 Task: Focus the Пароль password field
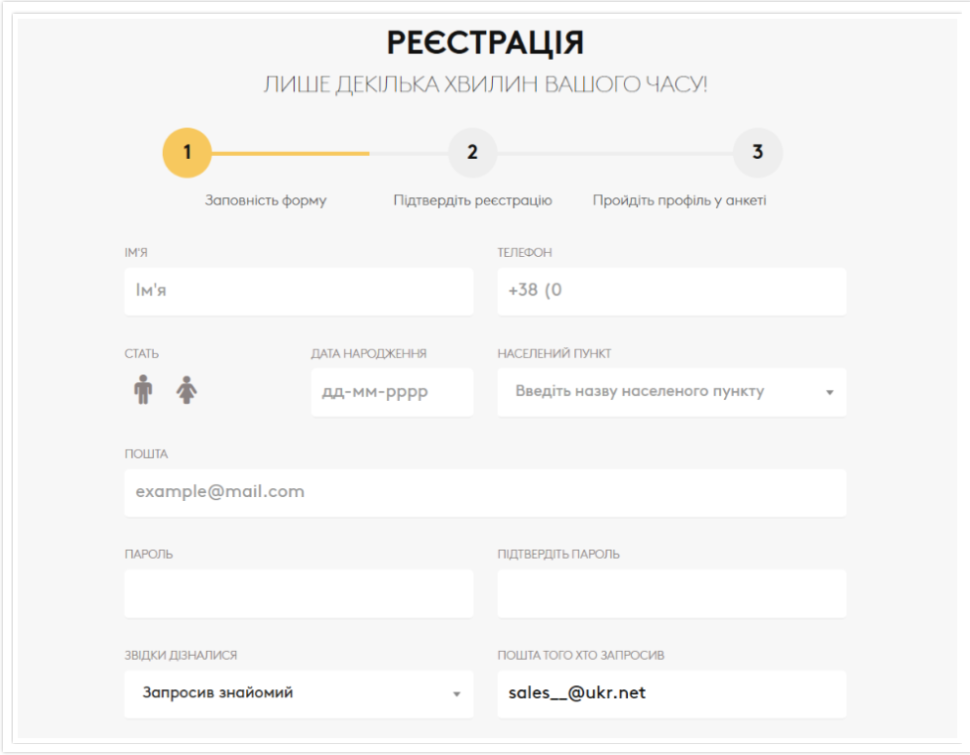[x=298, y=593]
